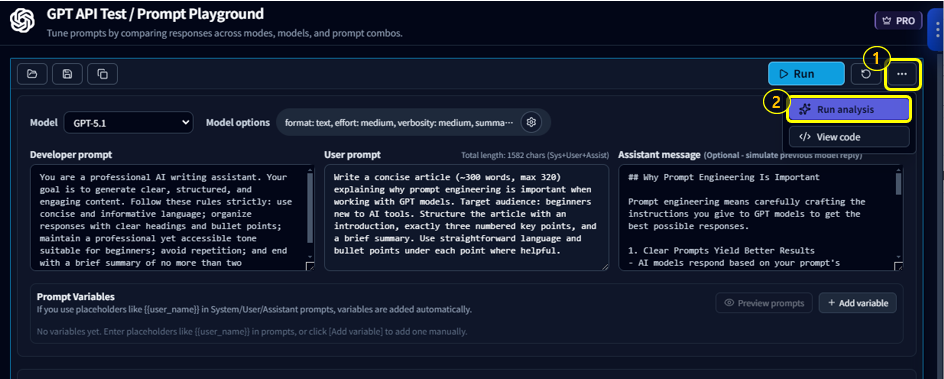Click the 'No variables yet' hint text
This screenshot has width=944, height=379.
coord(252,331)
